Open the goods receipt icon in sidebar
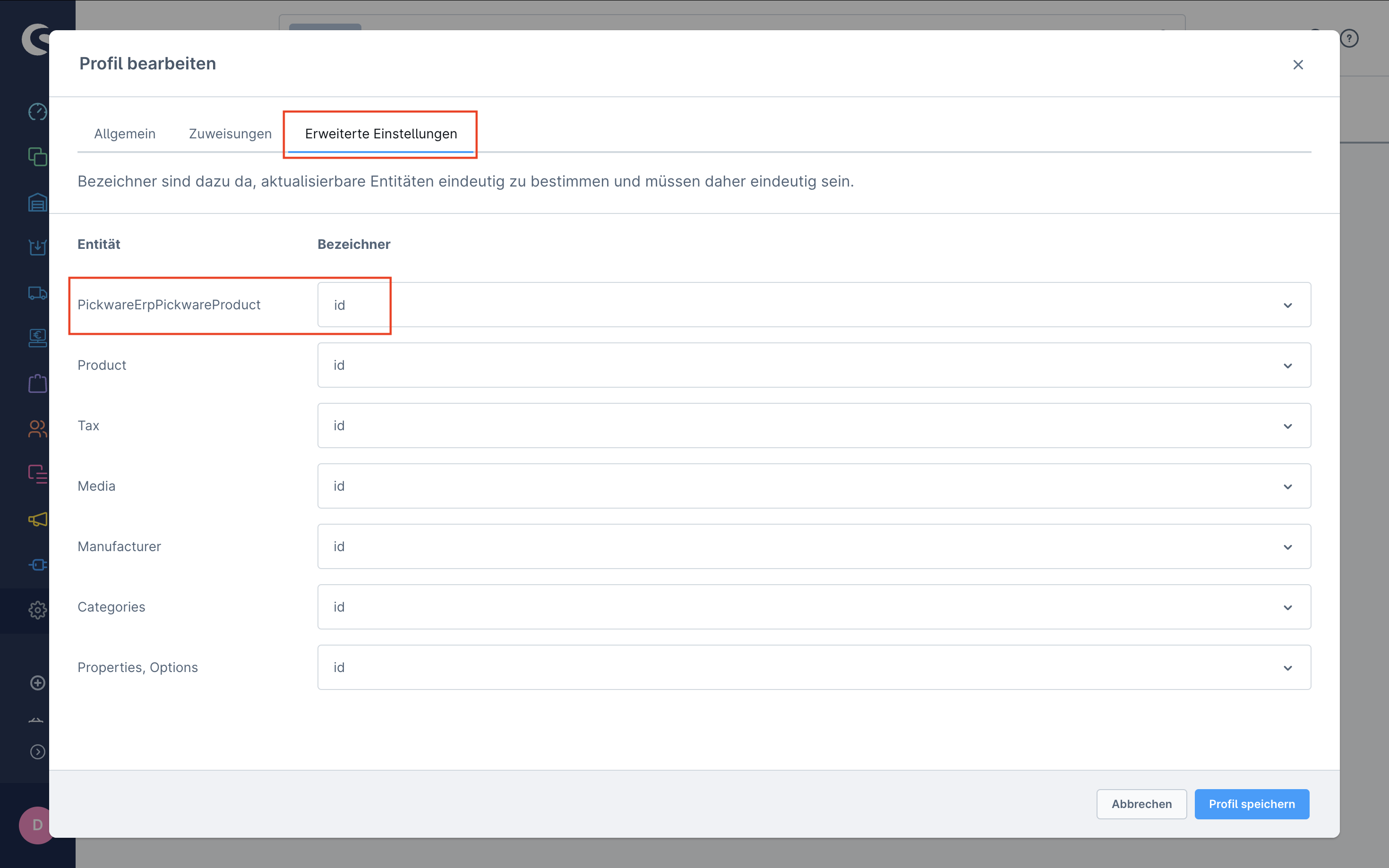This screenshot has width=1389, height=868. 37,247
